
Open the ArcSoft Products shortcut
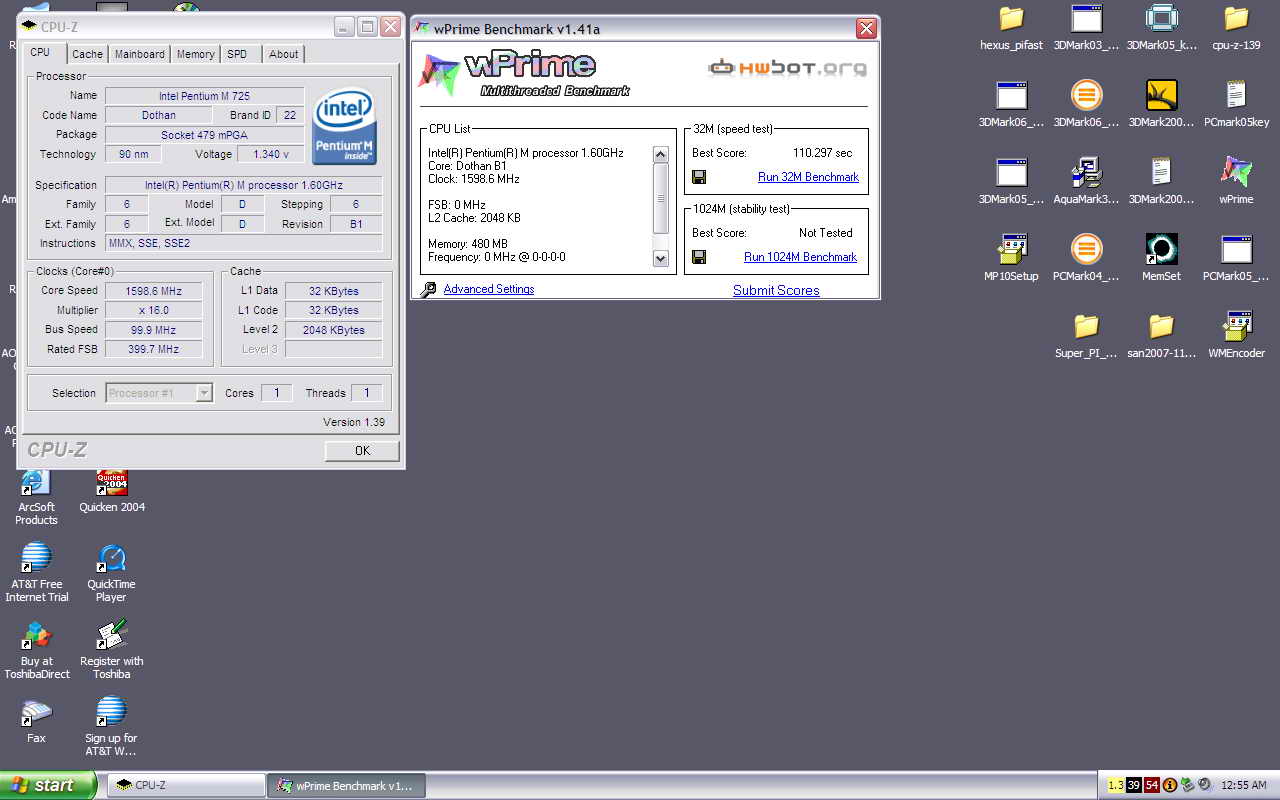click(x=36, y=495)
